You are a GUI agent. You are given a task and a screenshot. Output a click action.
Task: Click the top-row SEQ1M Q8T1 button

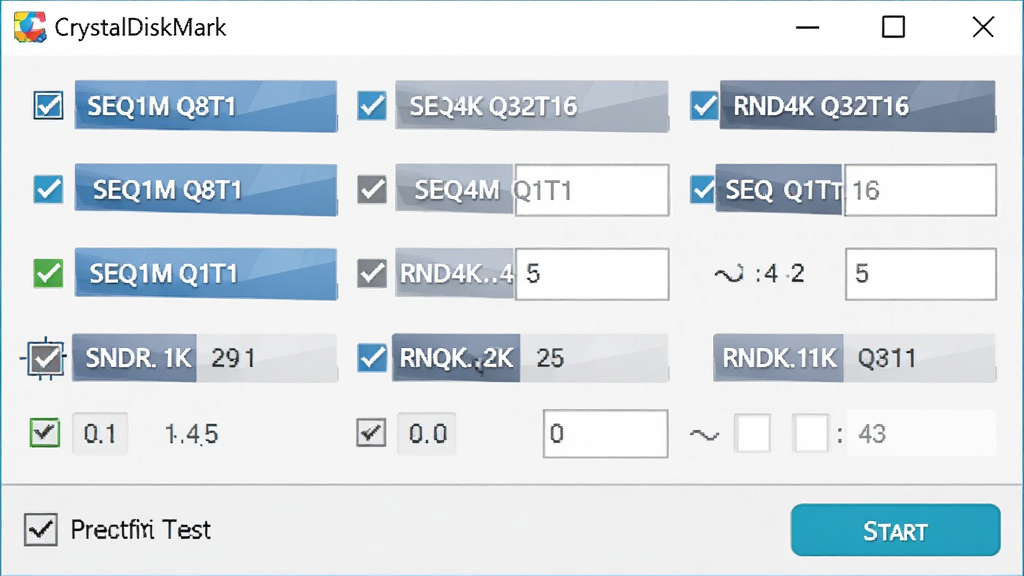[x=206, y=106]
